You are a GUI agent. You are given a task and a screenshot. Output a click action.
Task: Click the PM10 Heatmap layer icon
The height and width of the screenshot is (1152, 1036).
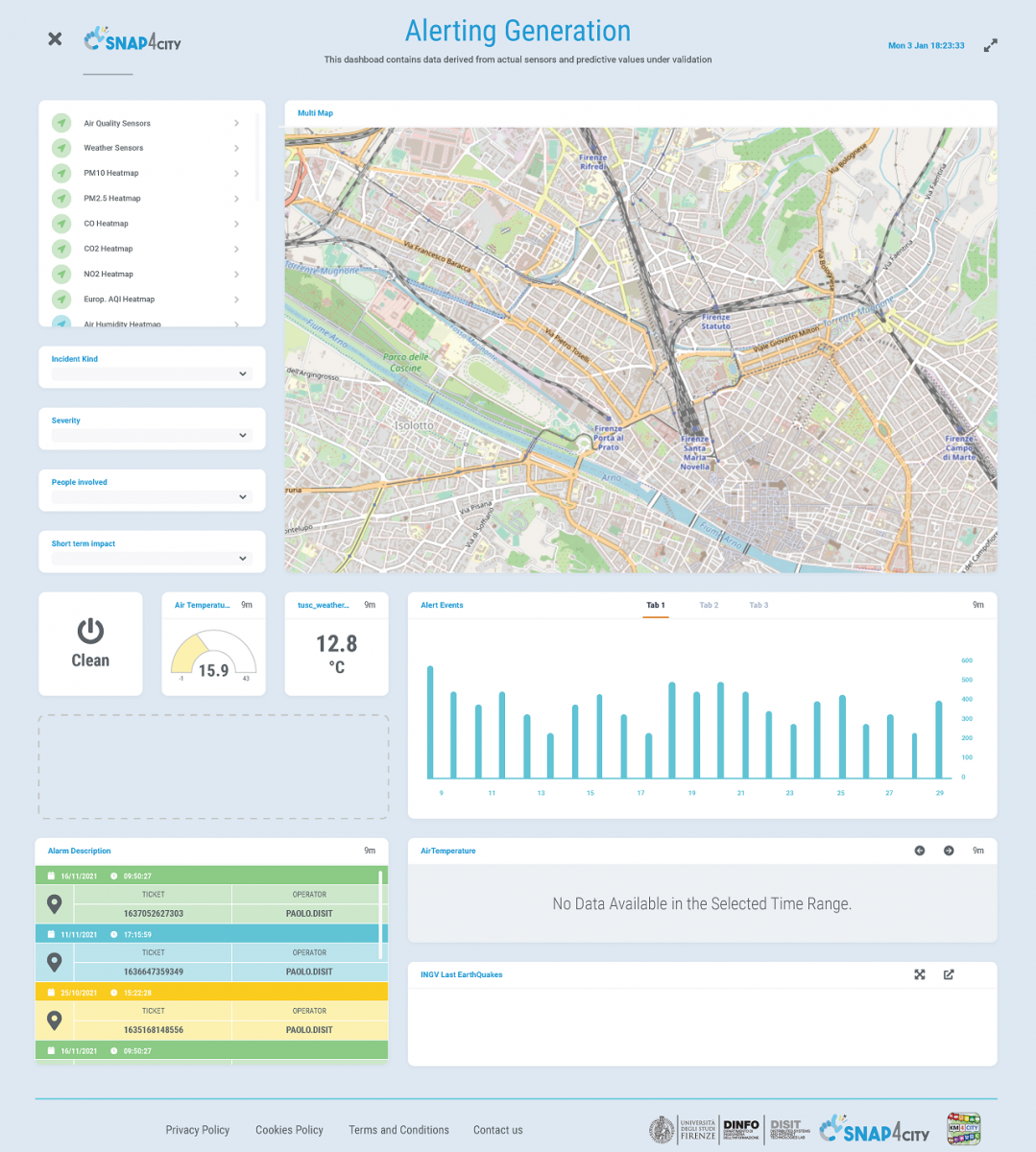(62, 174)
